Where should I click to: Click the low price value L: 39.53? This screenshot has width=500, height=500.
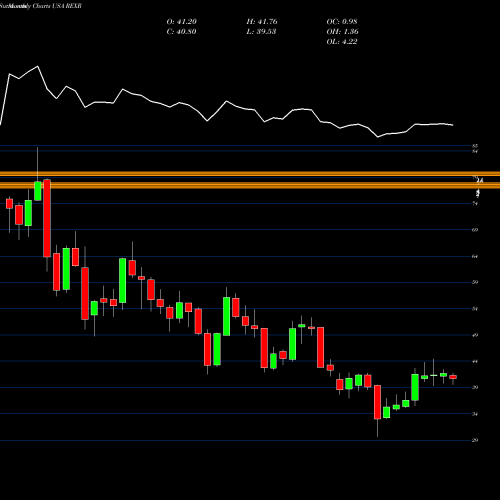(x=261, y=32)
